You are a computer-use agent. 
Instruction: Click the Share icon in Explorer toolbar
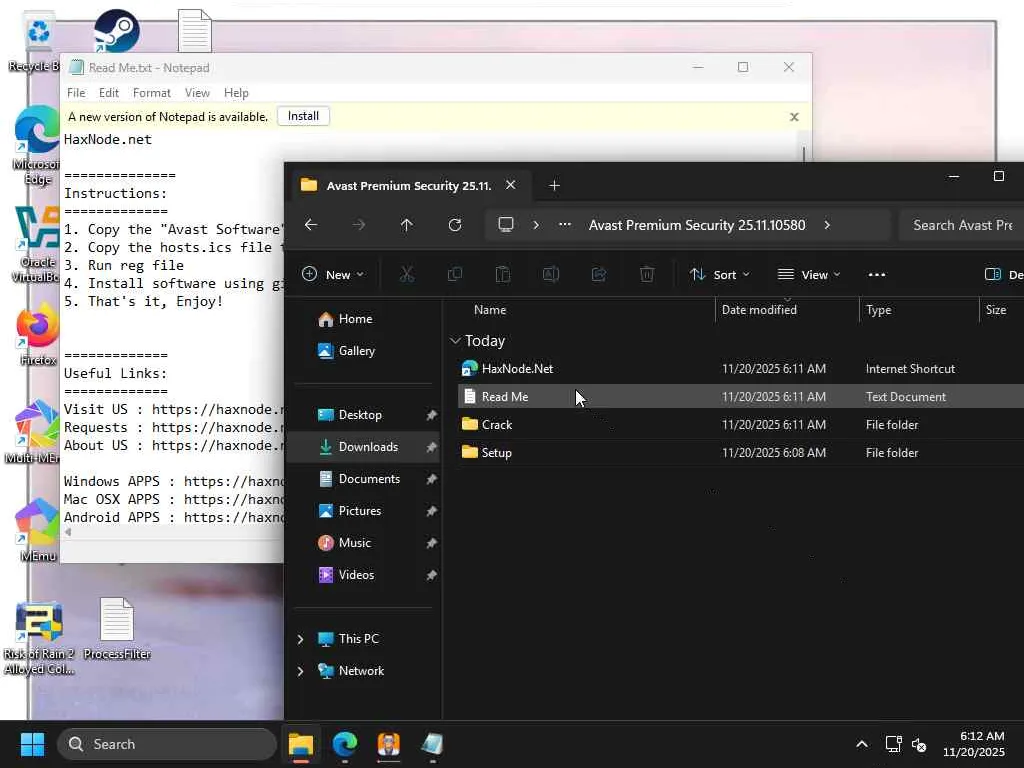tap(599, 274)
